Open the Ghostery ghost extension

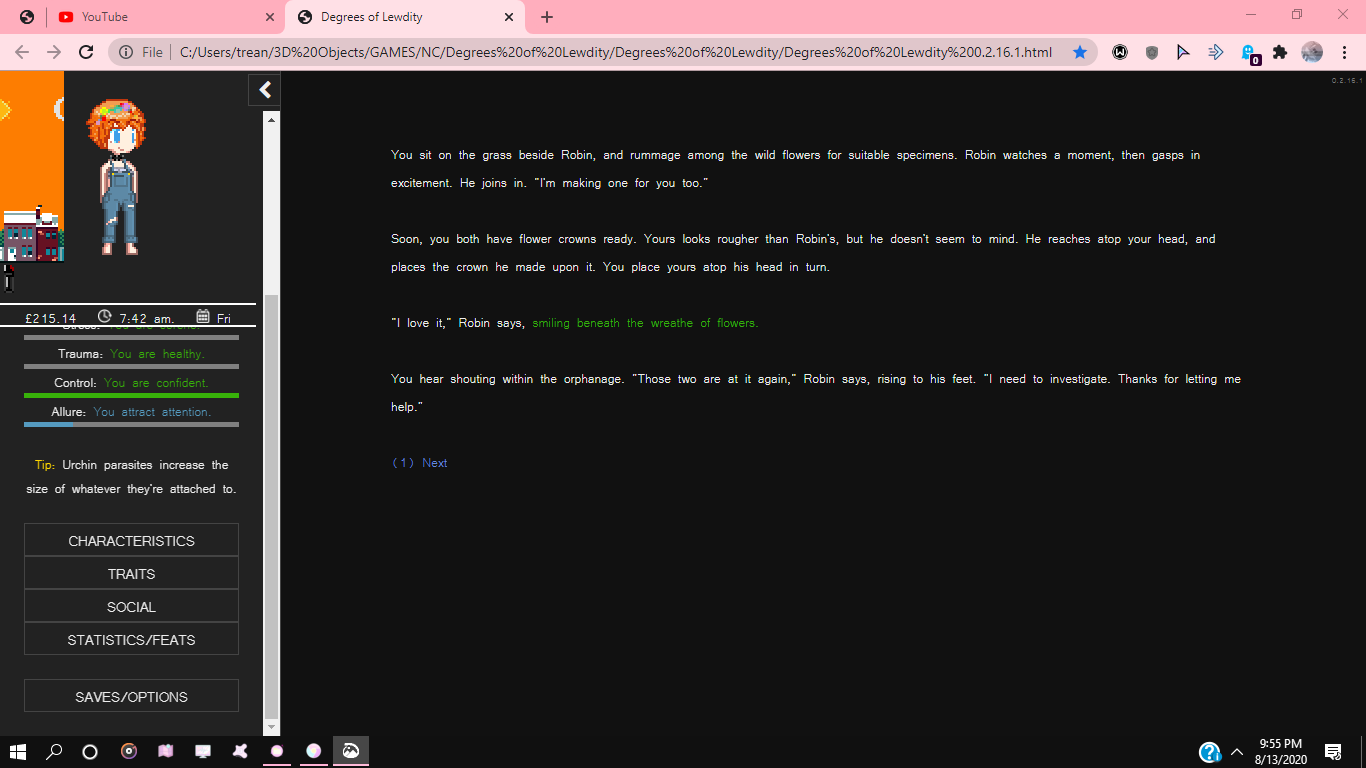[1248, 52]
